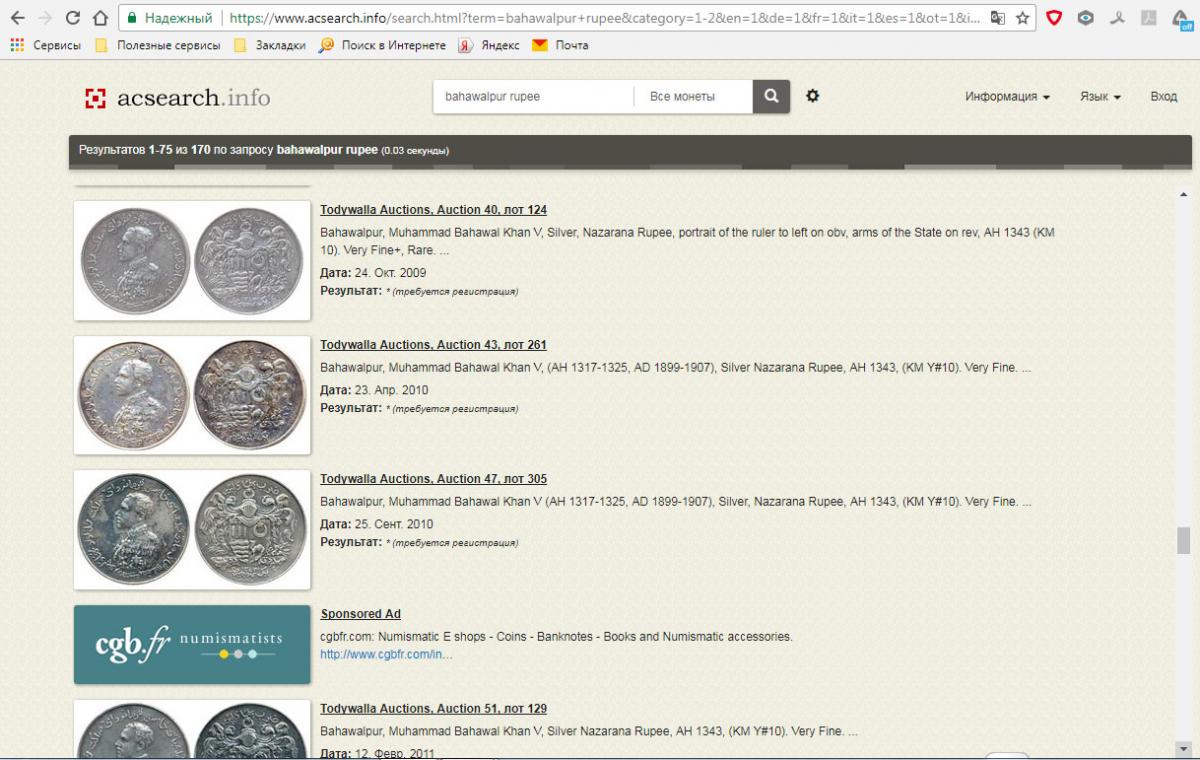Click the gray bird-shaped extension icon
This screenshot has height=760, width=1200.
(x=1118, y=18)
